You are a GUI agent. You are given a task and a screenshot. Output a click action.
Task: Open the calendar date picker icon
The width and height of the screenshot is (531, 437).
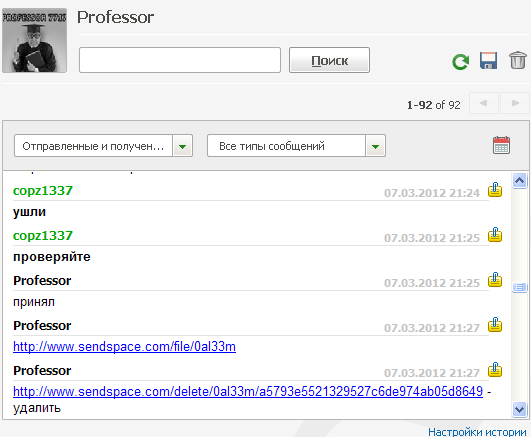(501, 145)
